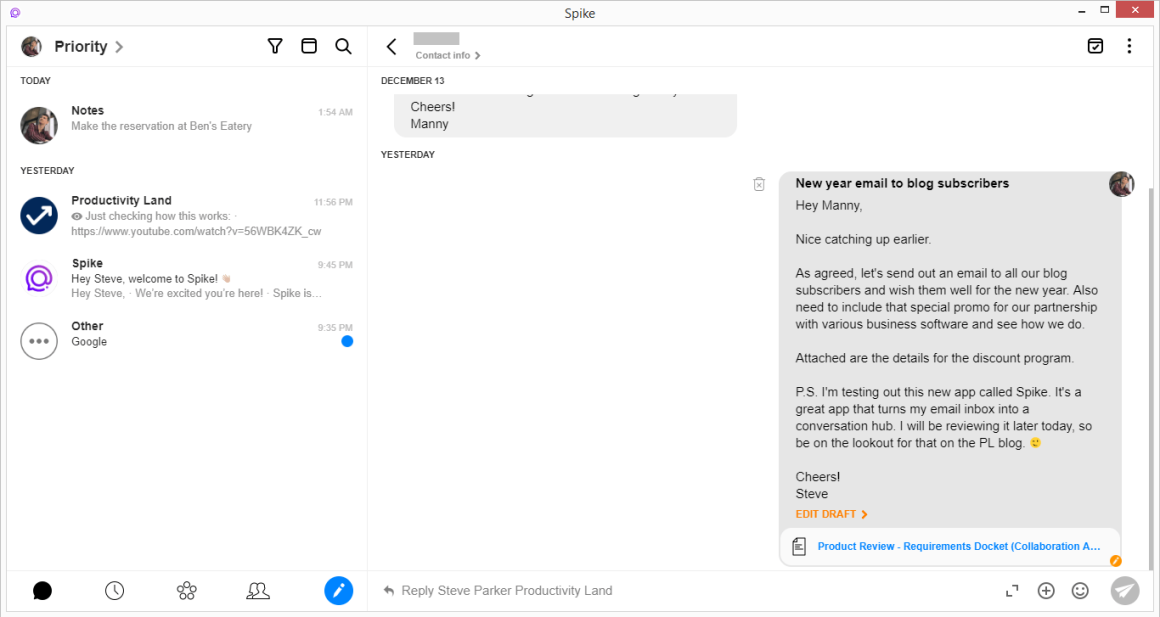Image resolution: width=1160 pixels, height=617 pixels.
Task: Select the chat bubble icon in bottom navigation
Action: point(42,590)
